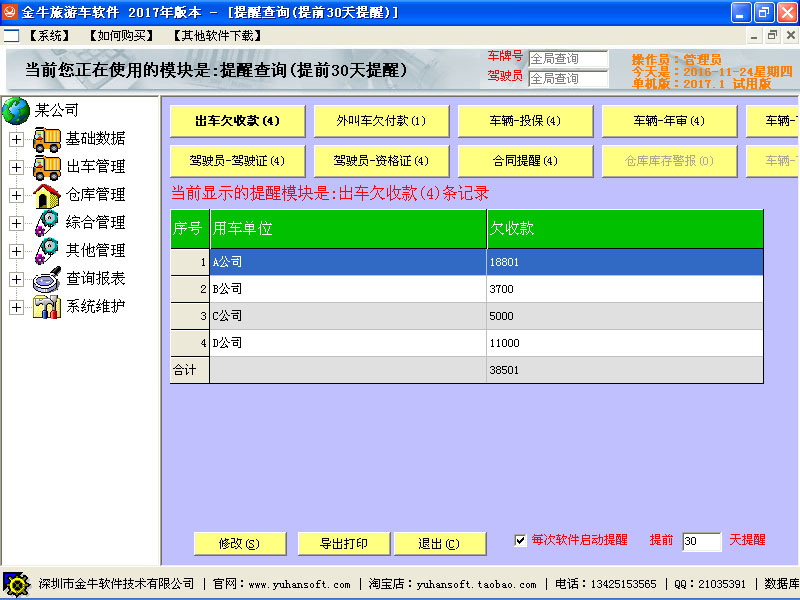Click the 车牌号 search input field
Screen dimensions: 800x600
tap(567, 59)
